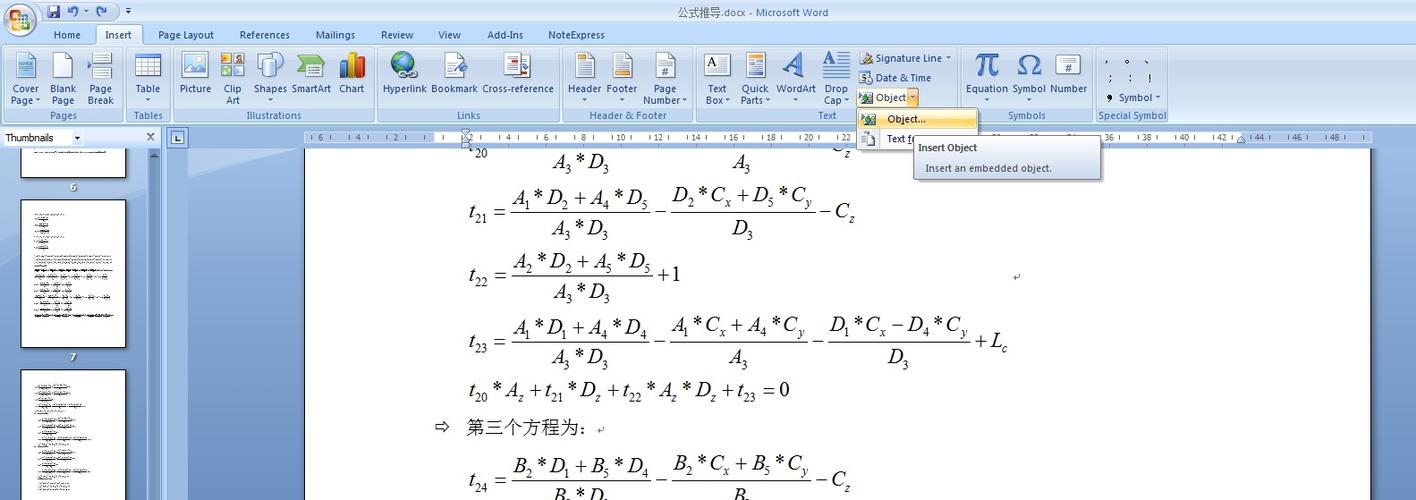This screenshot has height=500, width=1416.
Task: Click the tab selector left of the ruler
Action: tap(177, 138)
